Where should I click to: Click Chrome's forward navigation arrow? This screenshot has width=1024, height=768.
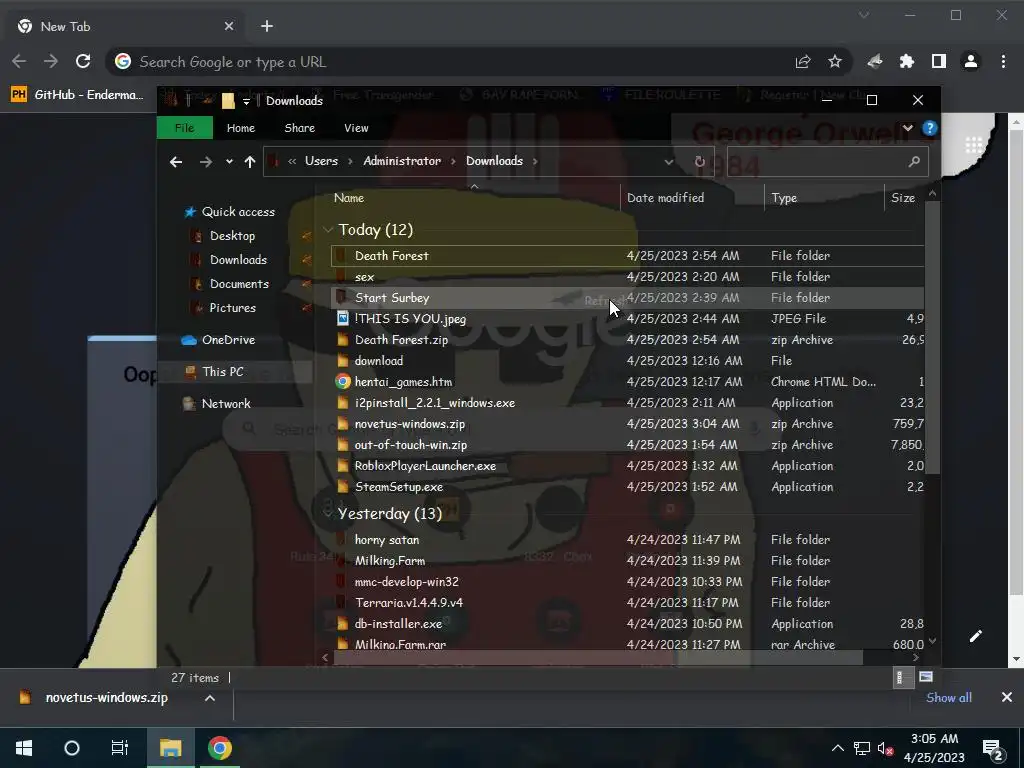click(50, 61)
